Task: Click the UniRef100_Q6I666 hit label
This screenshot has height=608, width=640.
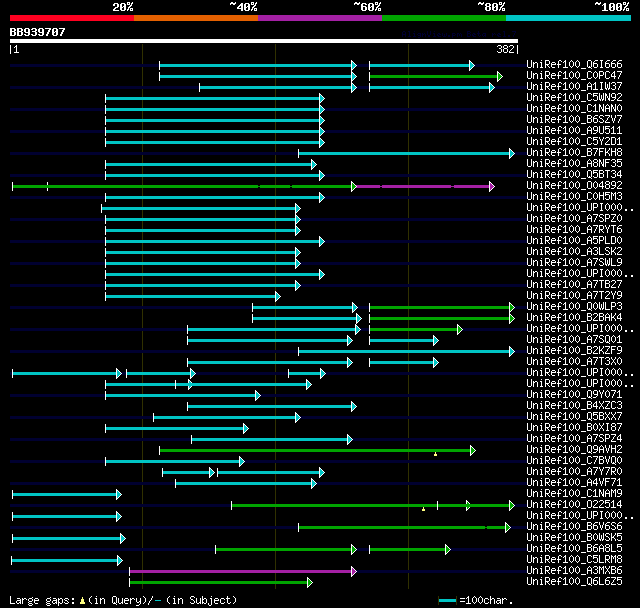Action: point(574,64)
